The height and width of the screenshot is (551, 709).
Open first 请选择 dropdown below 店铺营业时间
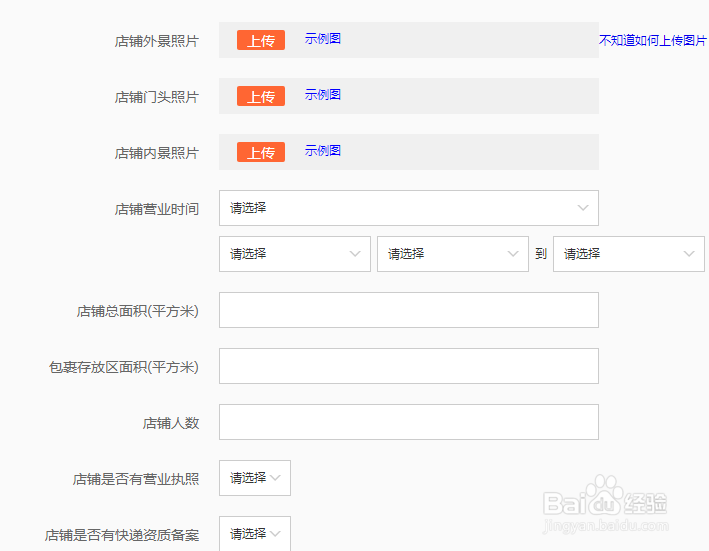pyautogui.click(x=295, y=254)
